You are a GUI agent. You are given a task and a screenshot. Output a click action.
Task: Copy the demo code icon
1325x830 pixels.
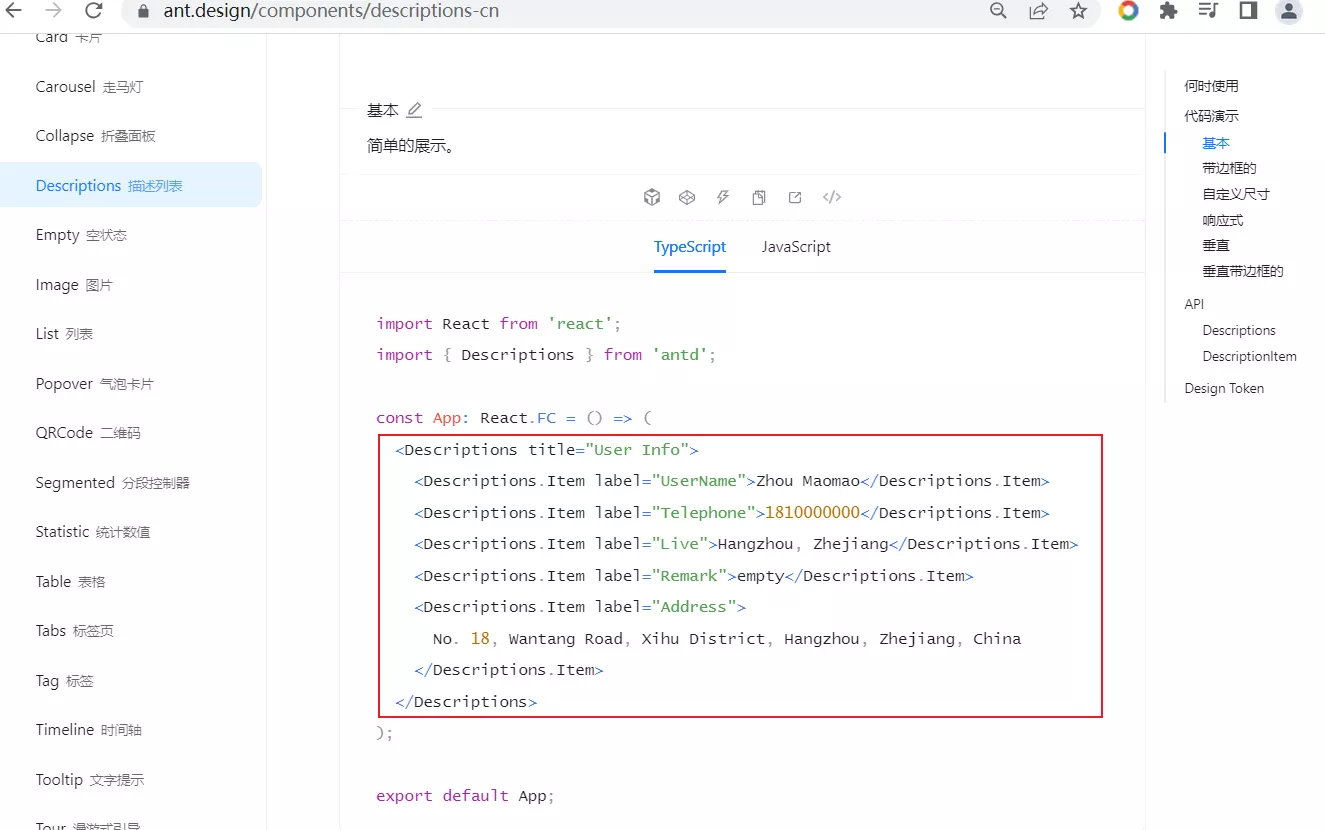[759, 197]
